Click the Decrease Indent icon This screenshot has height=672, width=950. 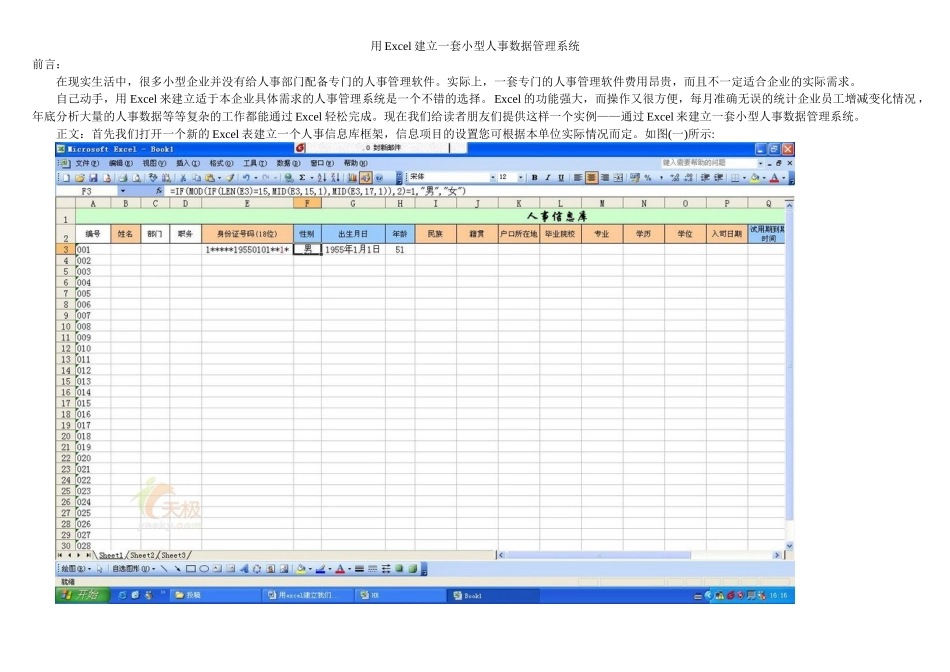click(x=705, y=178)
